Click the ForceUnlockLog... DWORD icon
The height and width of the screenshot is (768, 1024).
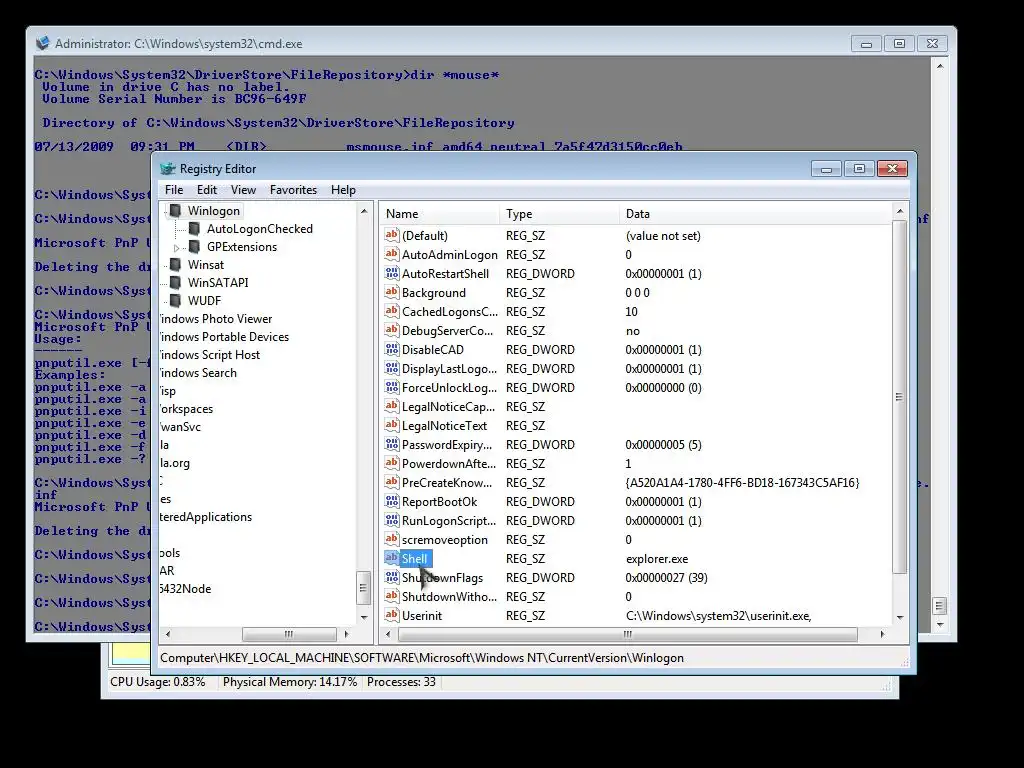click(391, 387)
